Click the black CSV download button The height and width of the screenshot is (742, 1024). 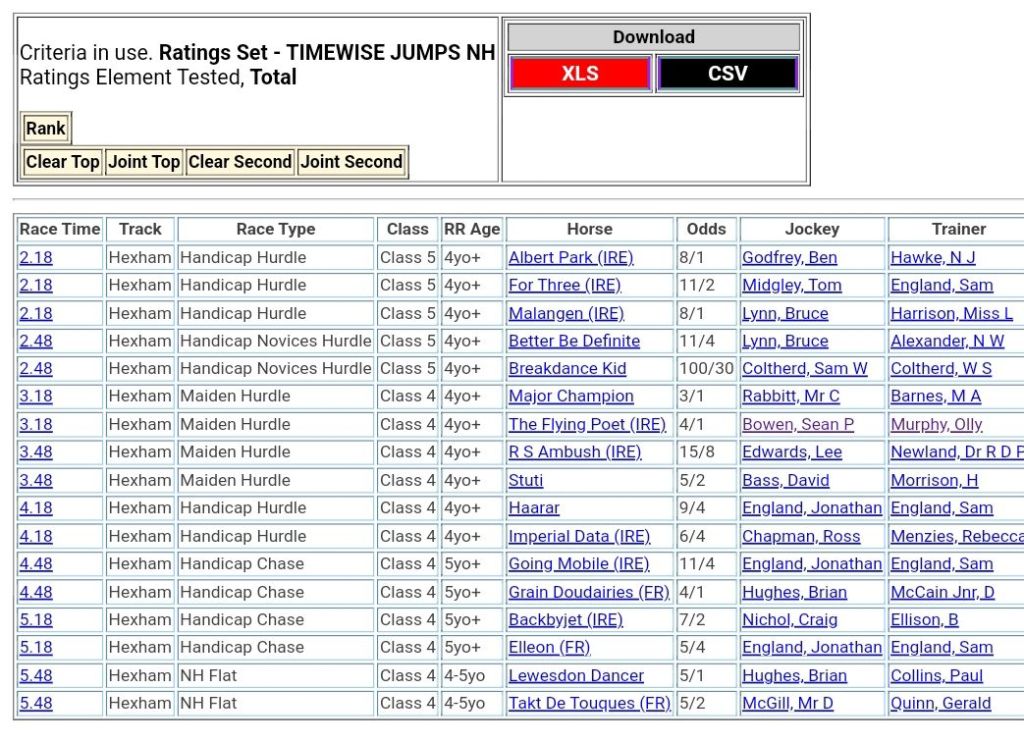pos(727,74)
